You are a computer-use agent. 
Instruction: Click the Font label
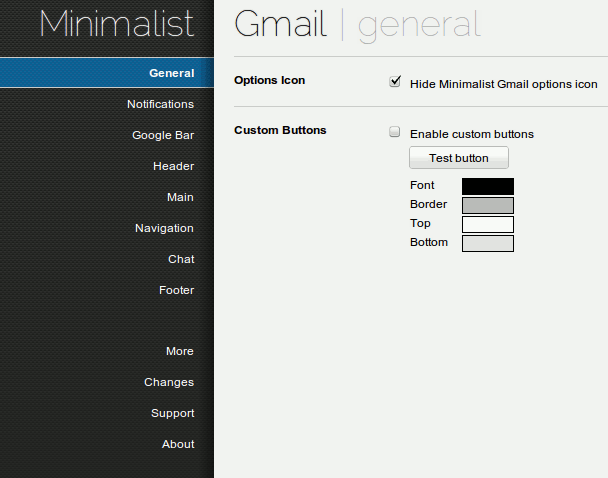(x=422, y=185)
